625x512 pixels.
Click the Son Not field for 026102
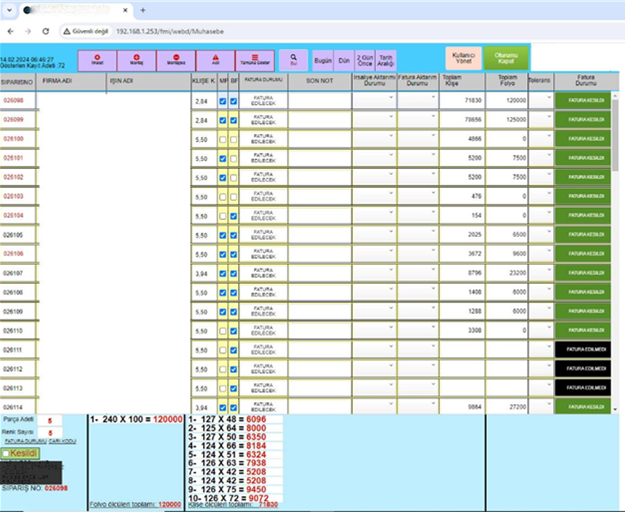click(x=319, y=177)
